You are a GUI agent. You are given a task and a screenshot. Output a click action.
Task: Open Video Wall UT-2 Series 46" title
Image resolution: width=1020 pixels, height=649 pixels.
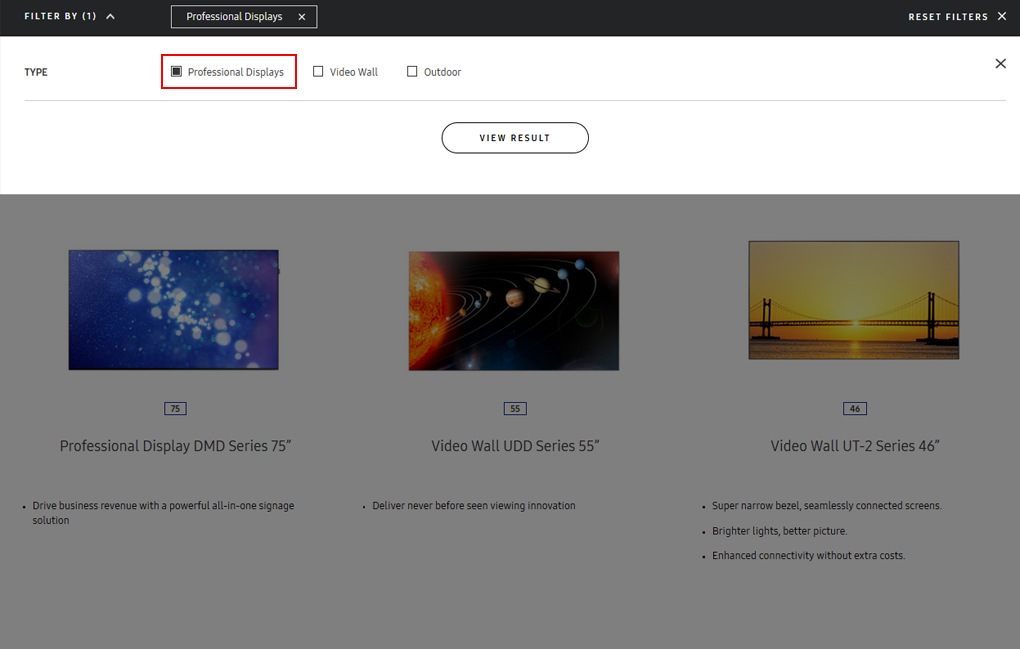pos(855,446)
